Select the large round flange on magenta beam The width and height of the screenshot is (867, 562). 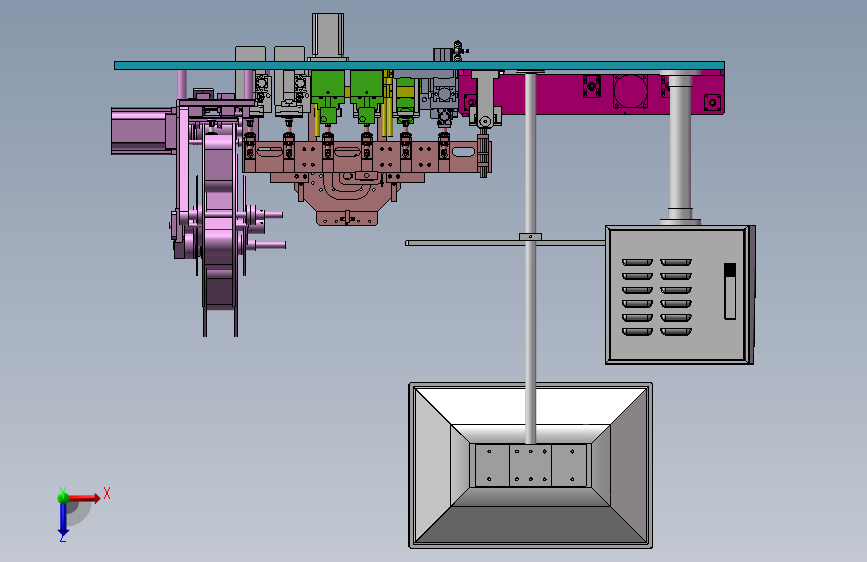click(x=630, y=91)
